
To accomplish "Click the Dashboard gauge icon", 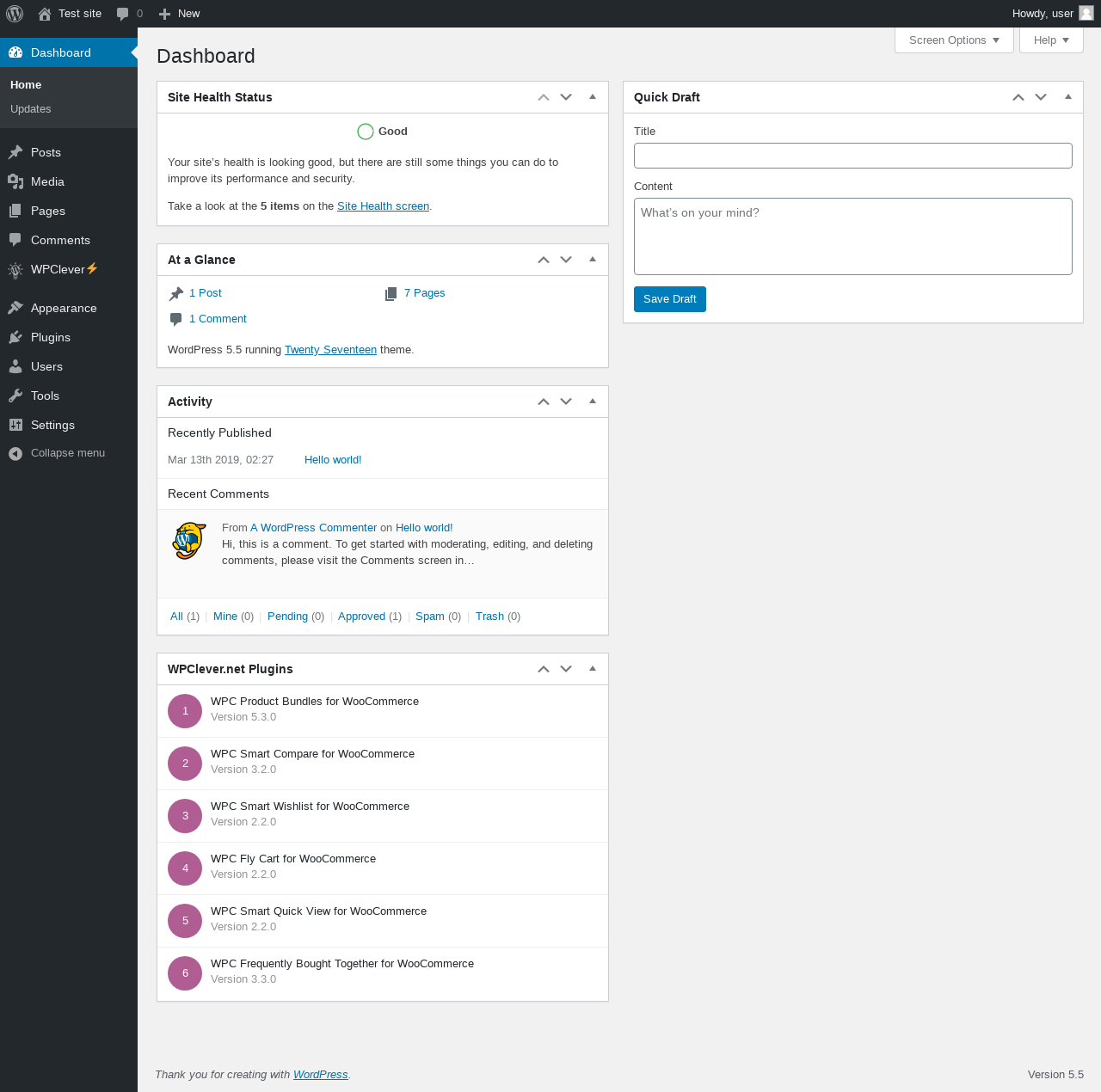I will [15, 52].
